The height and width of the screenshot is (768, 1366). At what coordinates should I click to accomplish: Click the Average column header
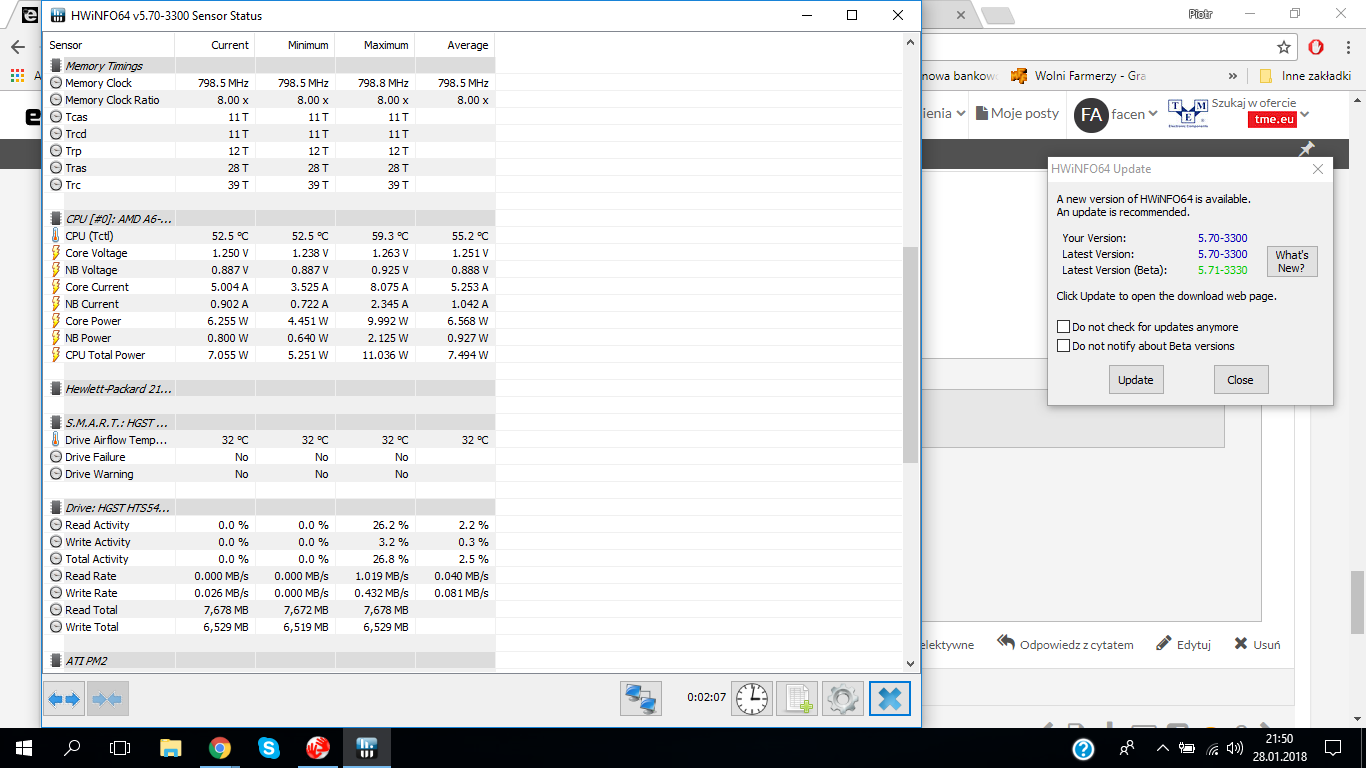click(454, 45)
